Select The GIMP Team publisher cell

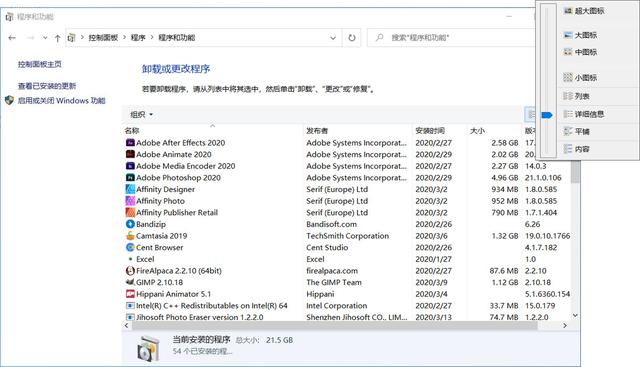pos(333,282)
